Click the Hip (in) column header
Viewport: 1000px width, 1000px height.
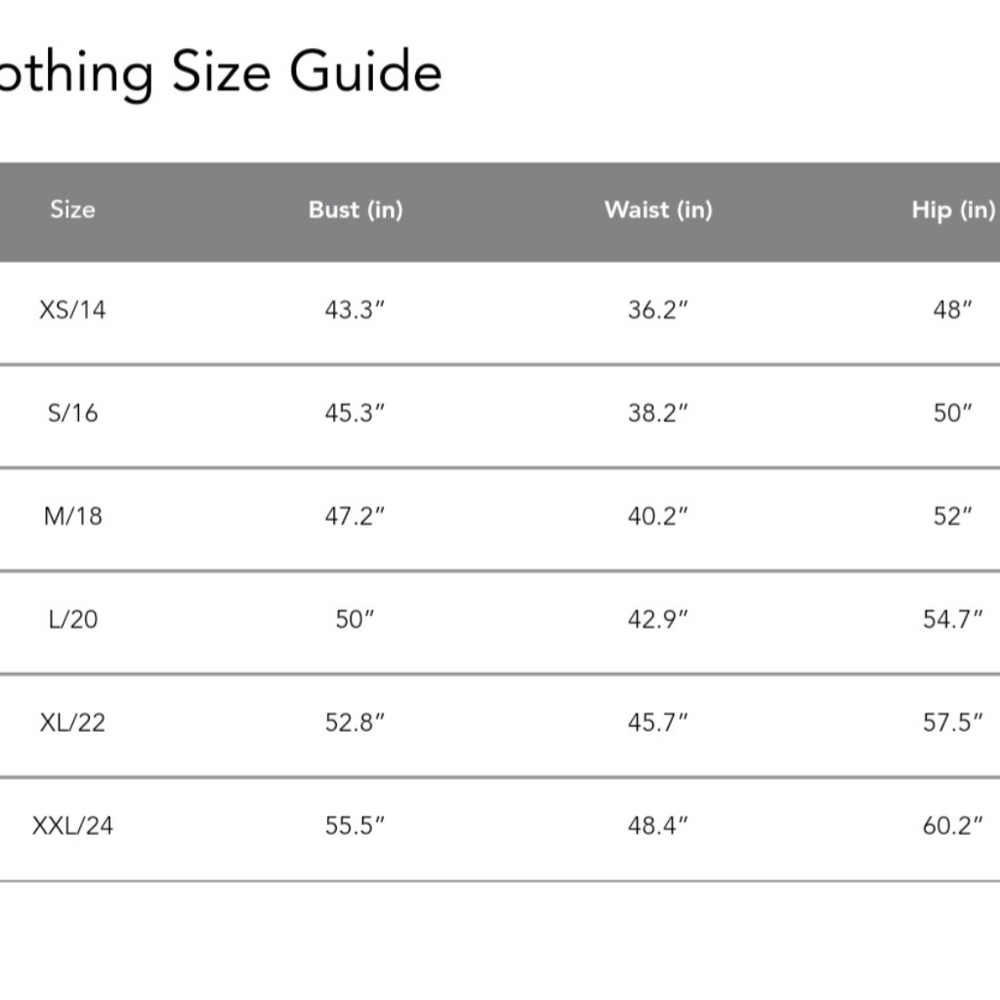(x=953, y=210)
